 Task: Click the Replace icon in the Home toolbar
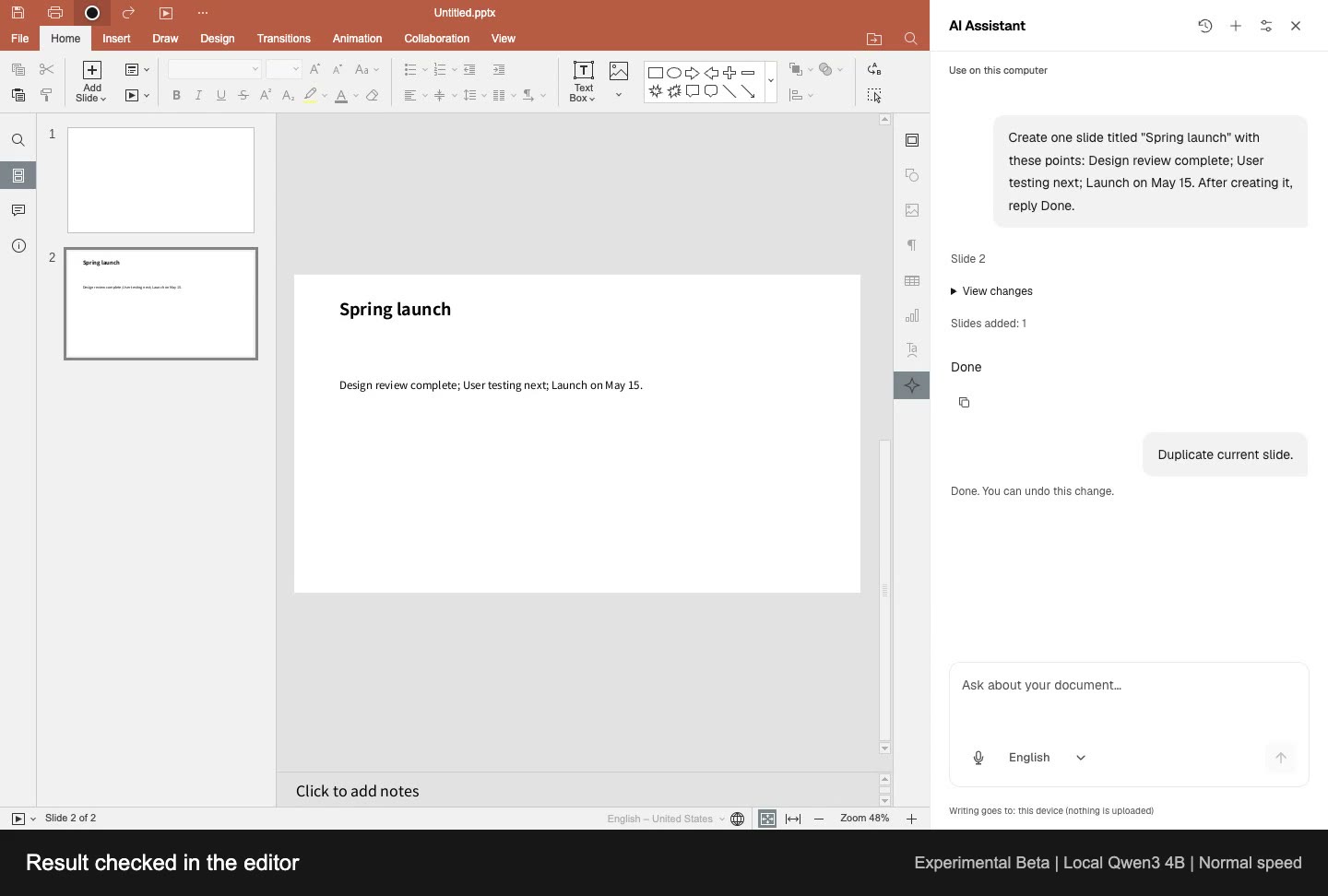point(874,69)
